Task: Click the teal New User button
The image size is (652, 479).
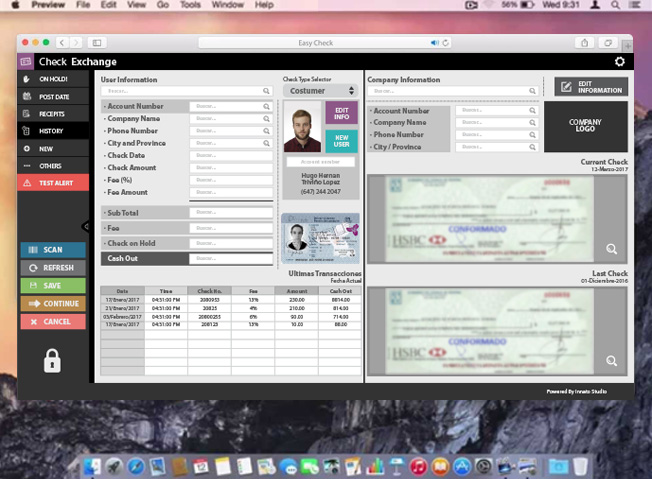Action: (x=341, y=140)
